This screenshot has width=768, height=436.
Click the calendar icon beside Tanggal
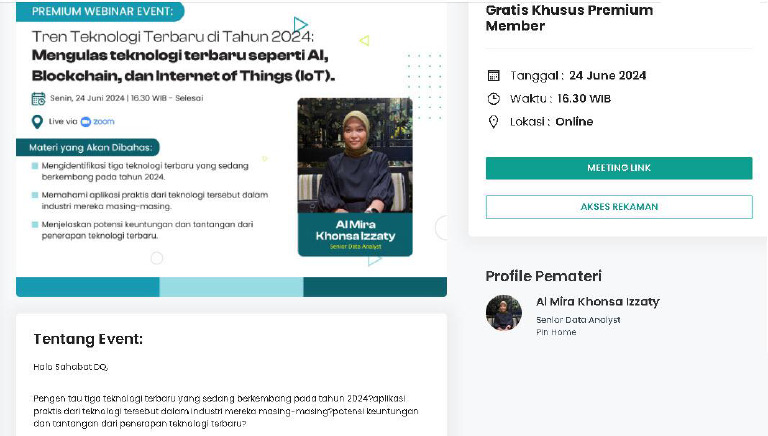[493, 76]
